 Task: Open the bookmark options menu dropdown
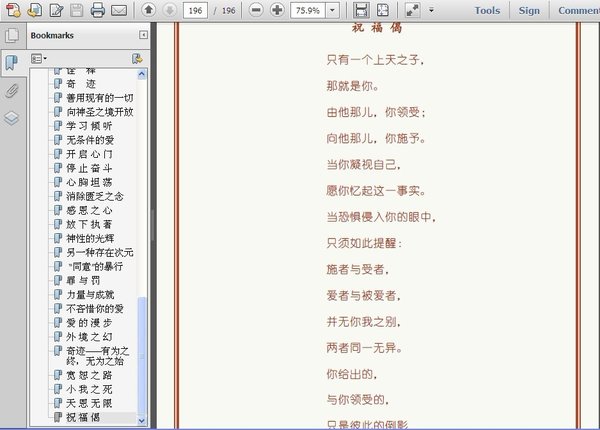coord(39,59)
